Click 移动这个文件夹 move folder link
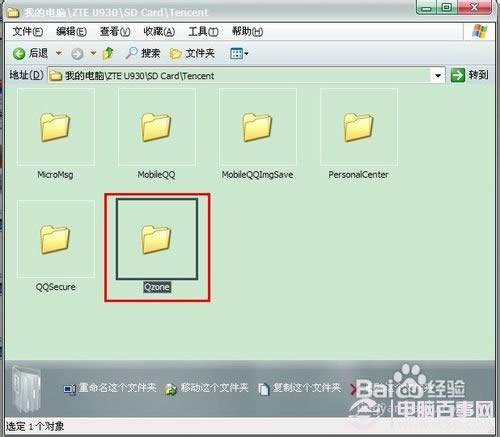Viewport: 500px width, 437px height. pos(207,388)
